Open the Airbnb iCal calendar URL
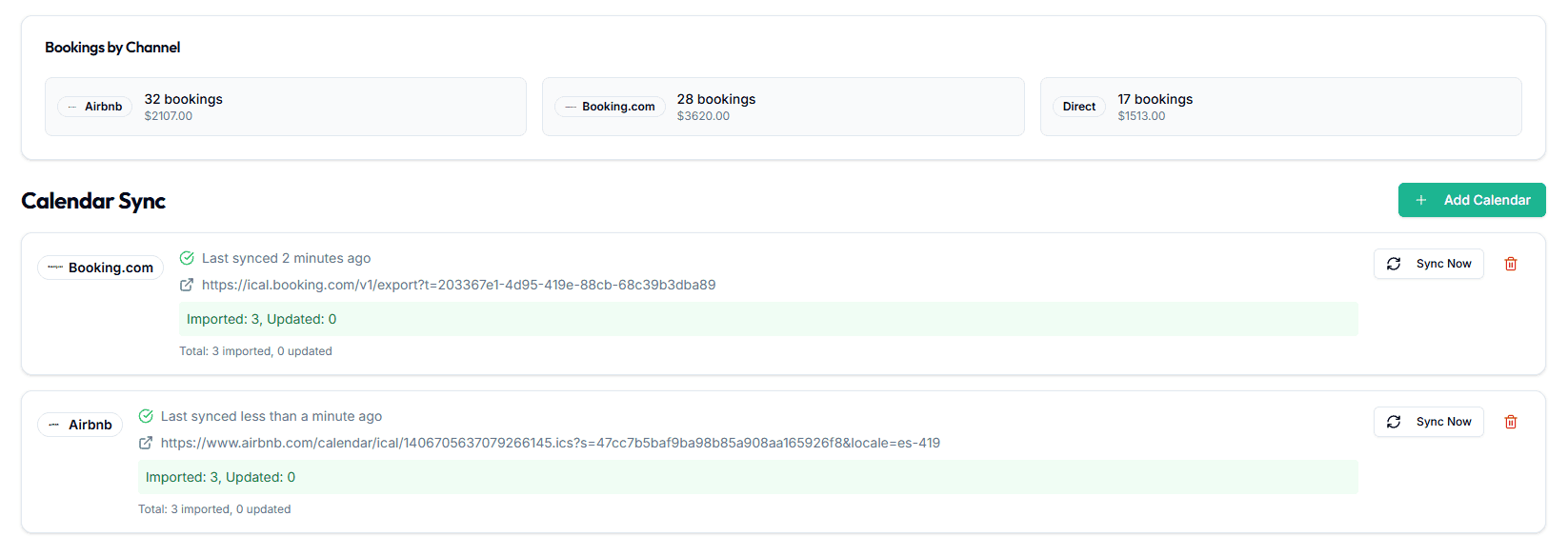Image resolution: width=1568 pixels, height=556 pixels. coord(550,443)
